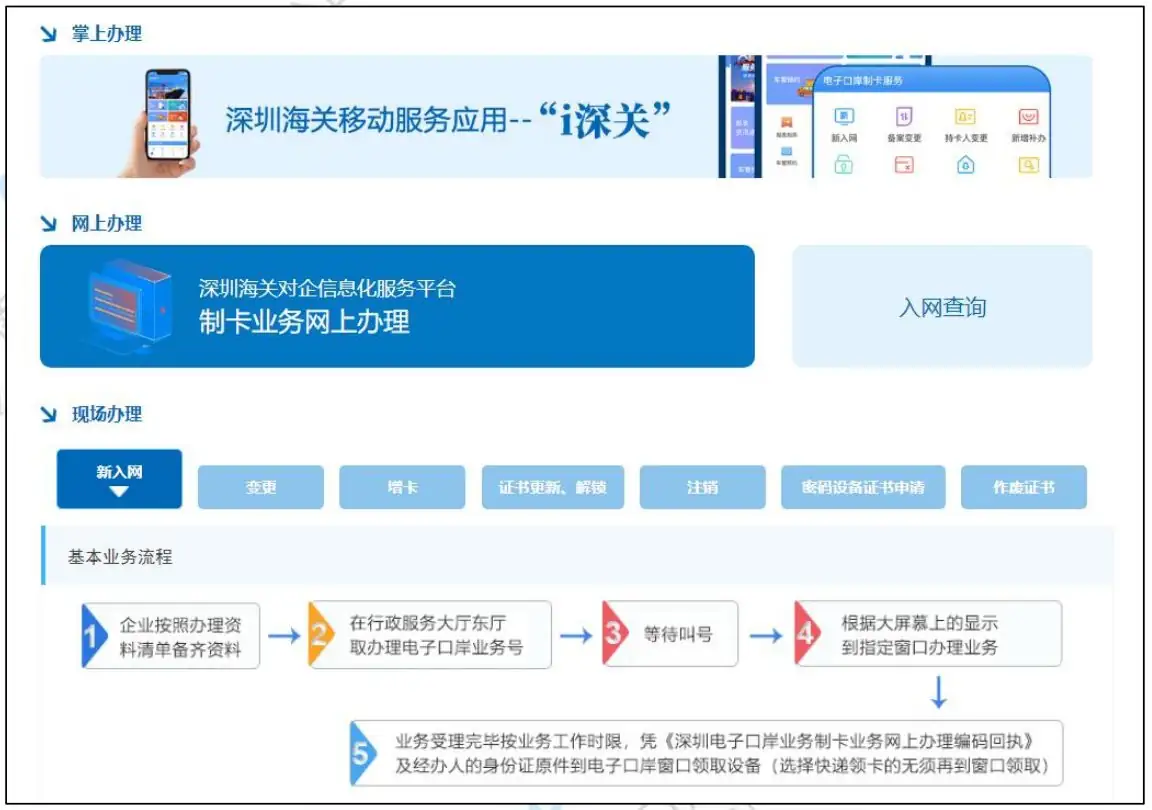Viewport: 1152px width, 810px height.
Task: Click the 等待叫号 step box
Action: coord(670,633)
